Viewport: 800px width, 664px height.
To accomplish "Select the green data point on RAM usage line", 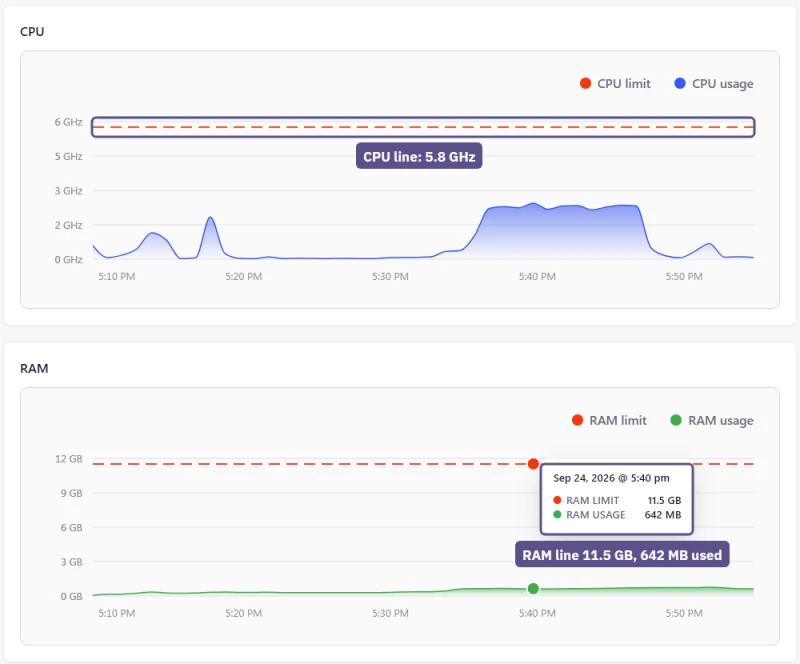I will click(x=533, y=588).
